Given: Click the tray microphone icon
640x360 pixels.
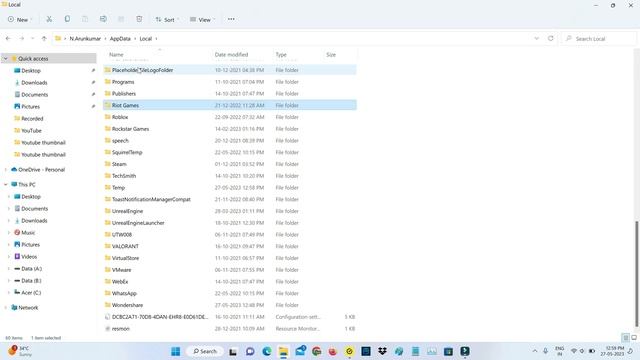Looking at the screenshot, I should [545, 351].
